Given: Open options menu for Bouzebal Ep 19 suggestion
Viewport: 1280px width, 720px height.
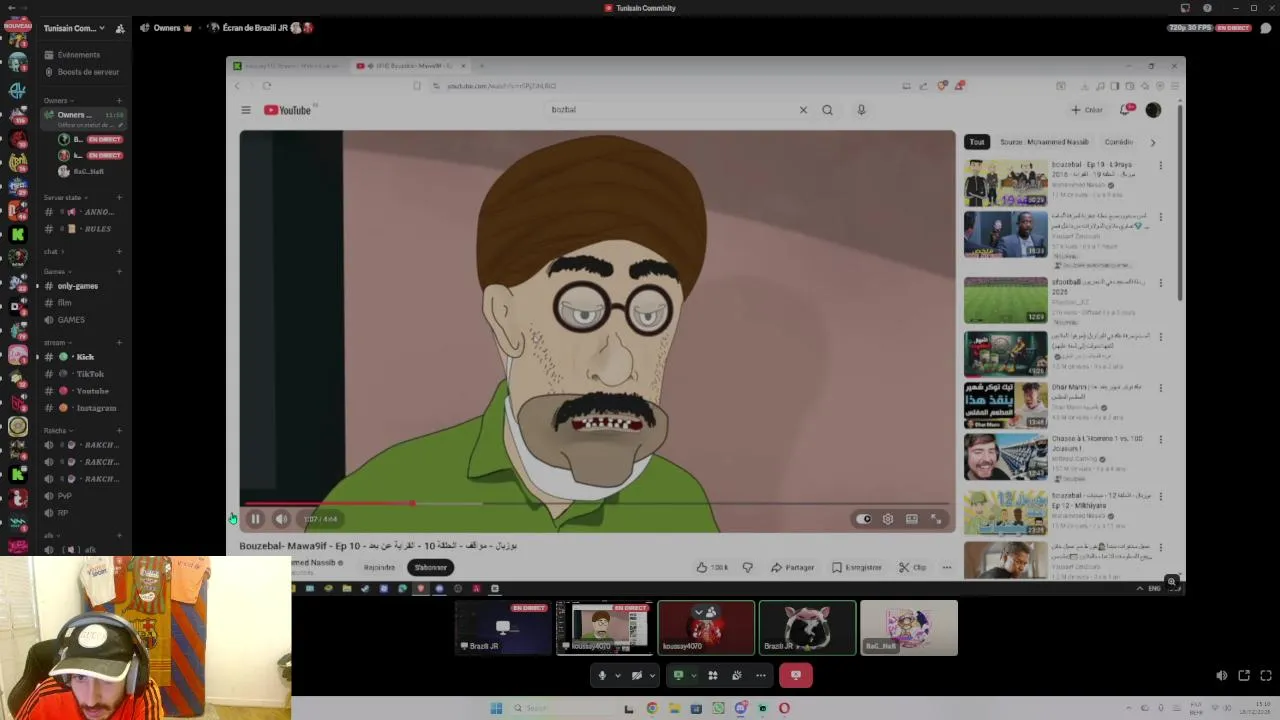Looking at the screenshot, I should 1160,165.
